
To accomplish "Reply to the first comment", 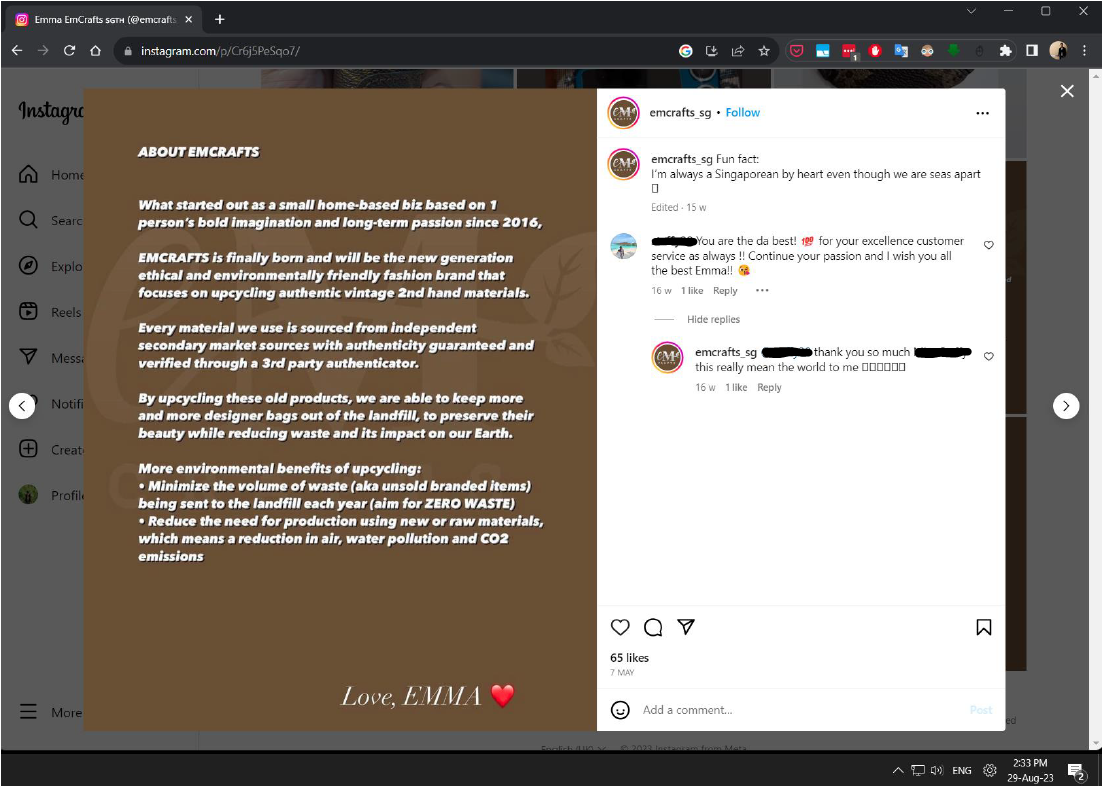I will [725, 291].
